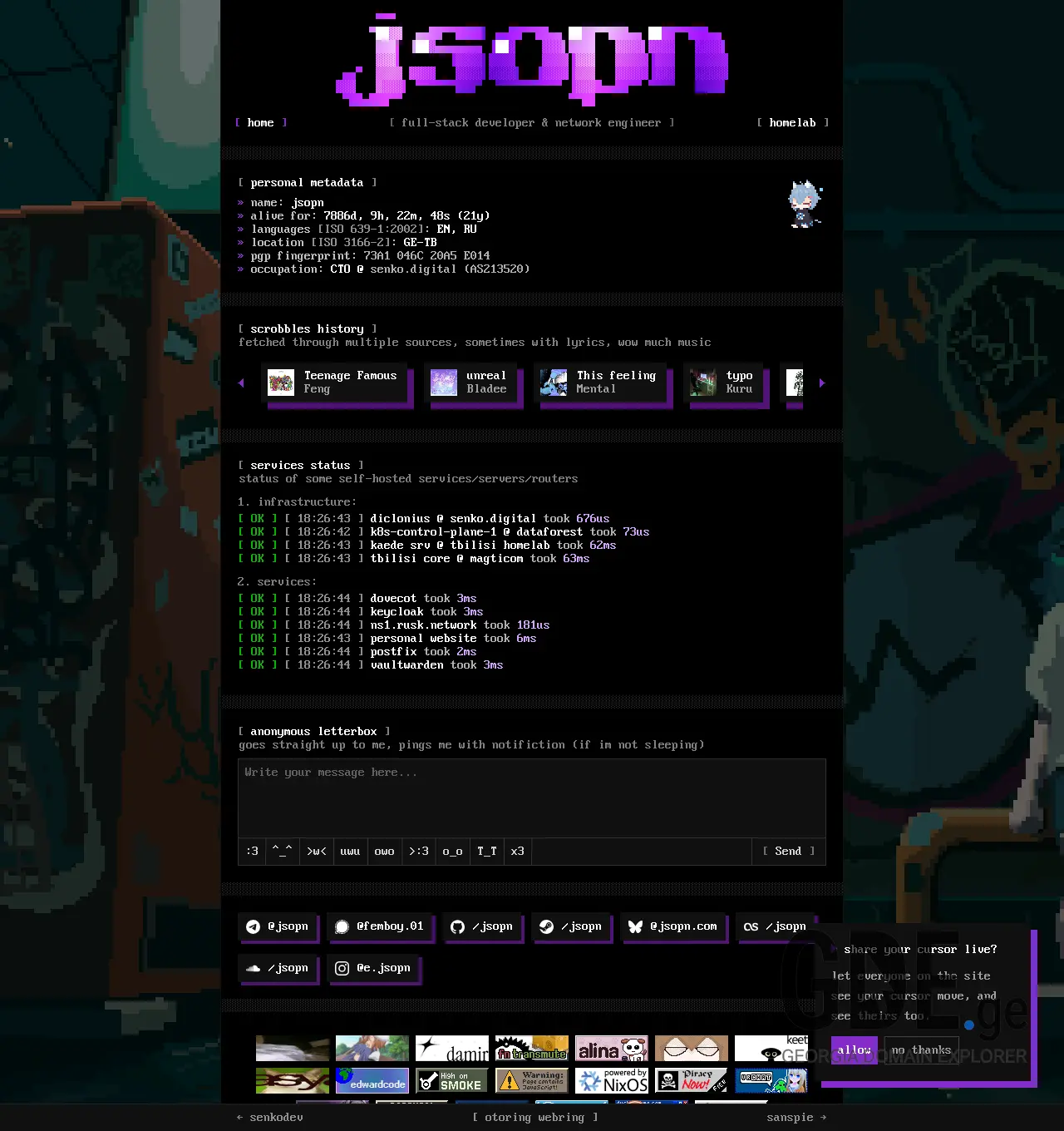Insert the ^_^ emoticon
Viewport: 1064px width, 1131px height.
(x=283, y=852)
